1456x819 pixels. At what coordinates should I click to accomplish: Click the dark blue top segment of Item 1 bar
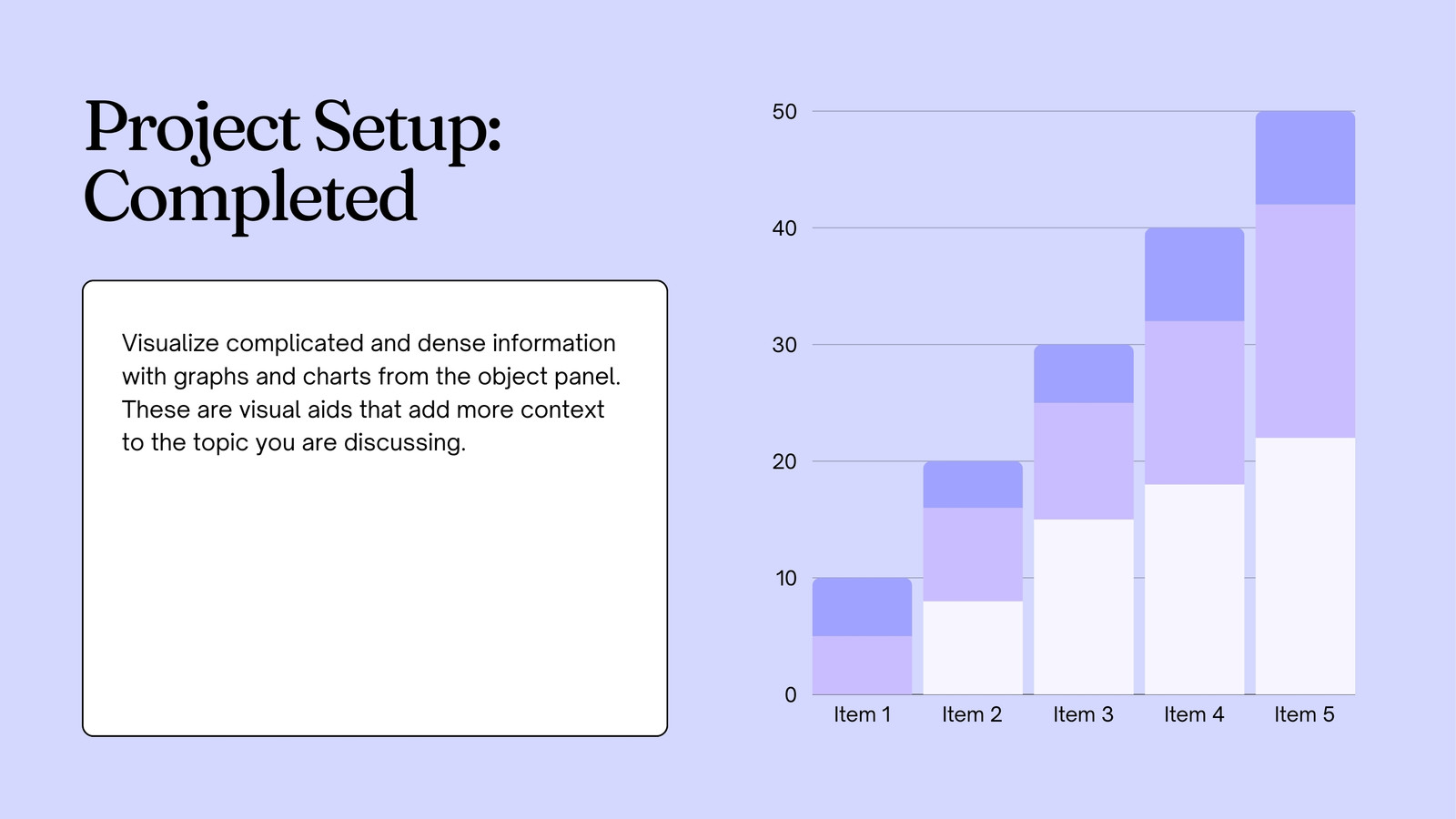coord(862,607)
